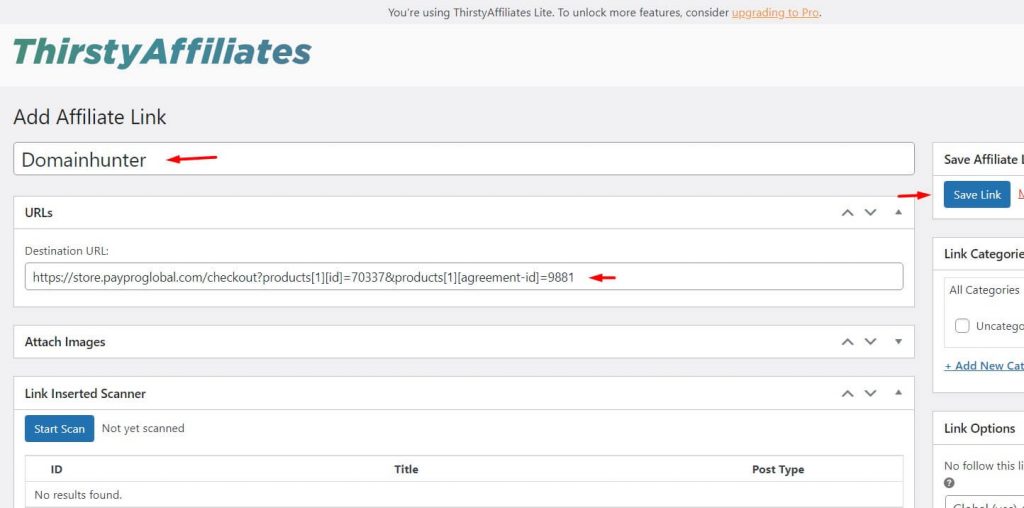Click the No follow help question icon
Viewport: 1024px width, 508px height.
pyautogui.click(x=949, y=483)
